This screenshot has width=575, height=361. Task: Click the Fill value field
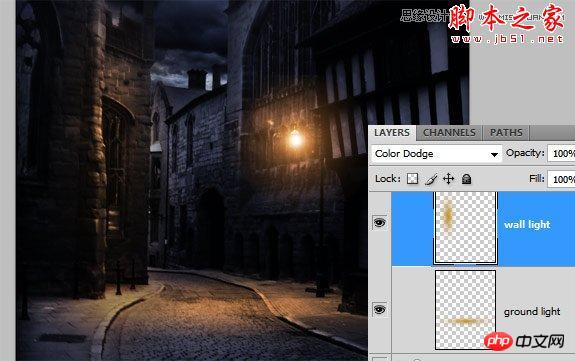click(x=561, y=179)
